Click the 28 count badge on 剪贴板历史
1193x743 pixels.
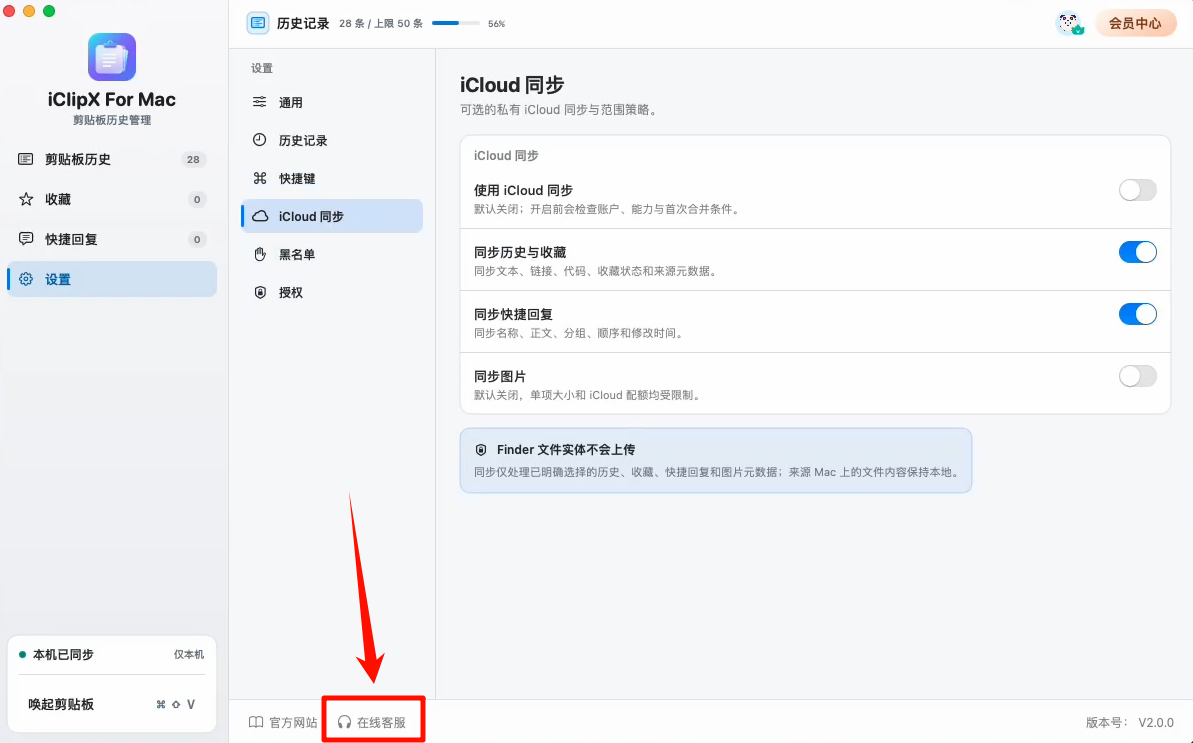pos(193,159)
